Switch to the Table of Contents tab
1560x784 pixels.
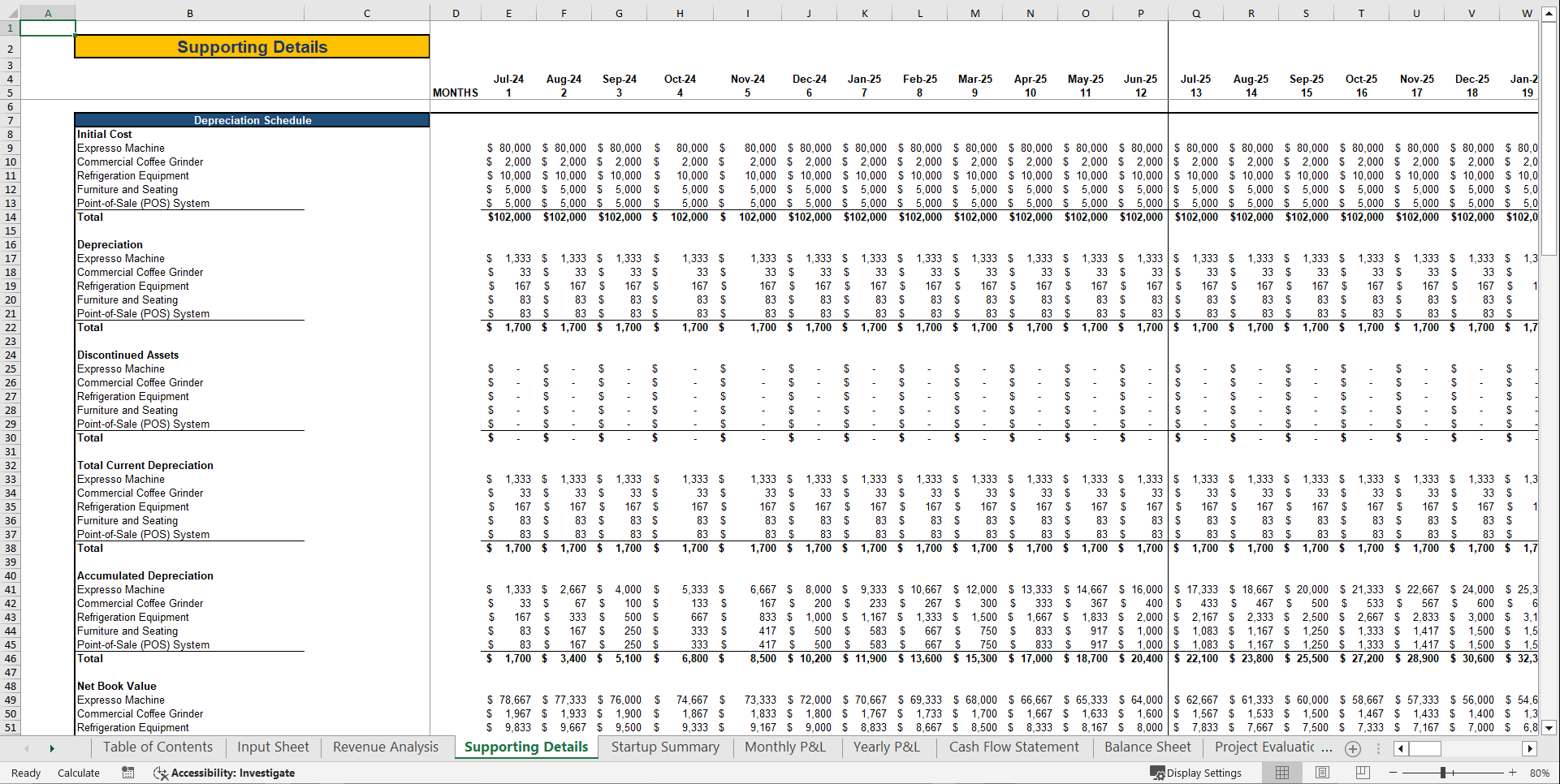157,747
